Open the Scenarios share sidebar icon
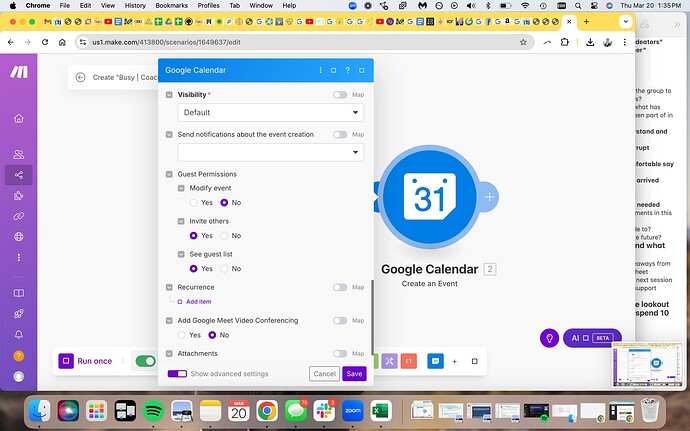The width and height of the screenshot is (690, 431). pyautogui.click(x=18, y=175)
